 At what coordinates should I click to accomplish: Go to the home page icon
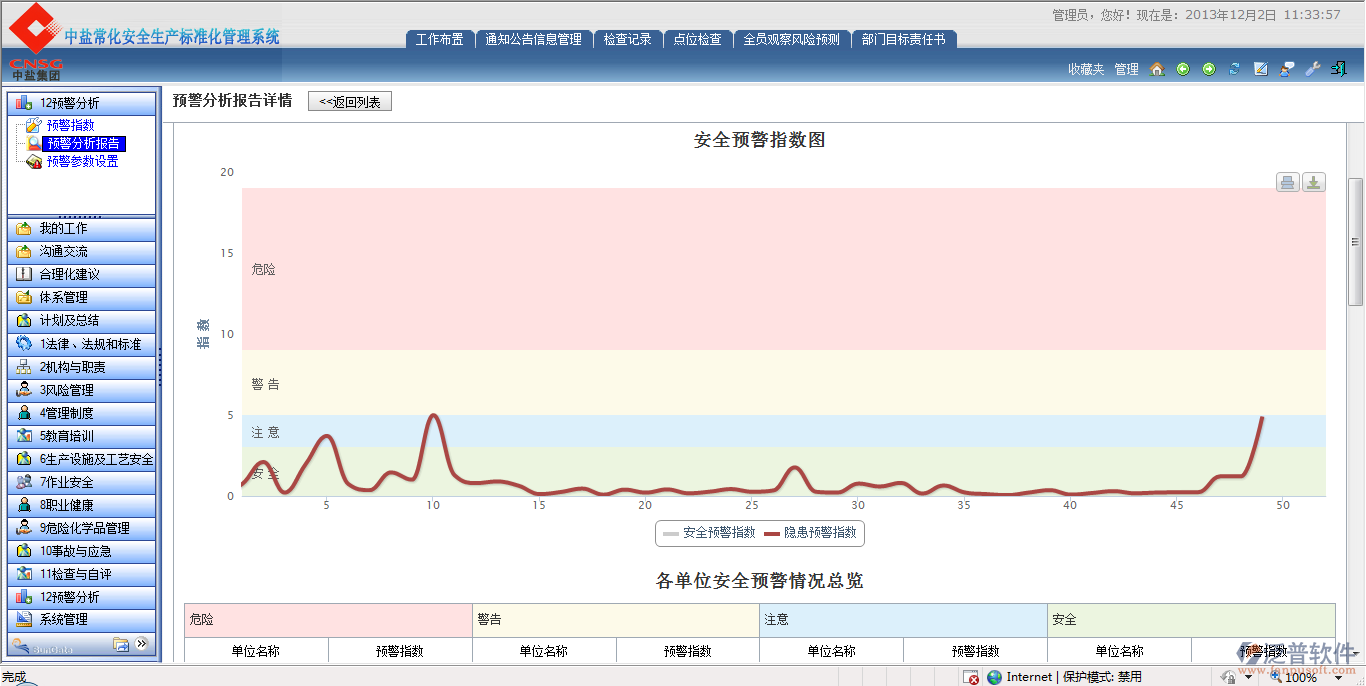1157,69
